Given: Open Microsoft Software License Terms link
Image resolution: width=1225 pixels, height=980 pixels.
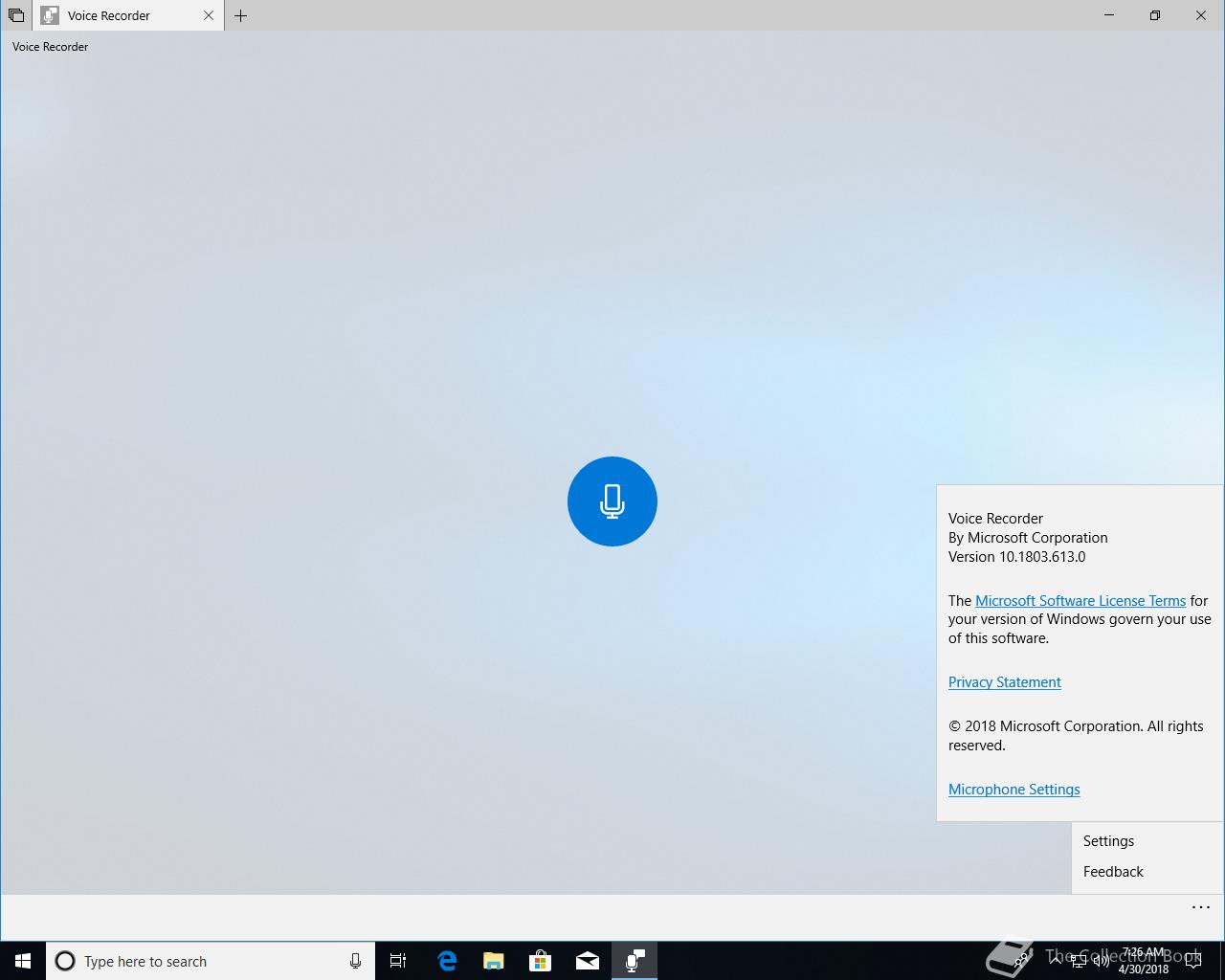Looking at the screenshot, I should 1080,601.
